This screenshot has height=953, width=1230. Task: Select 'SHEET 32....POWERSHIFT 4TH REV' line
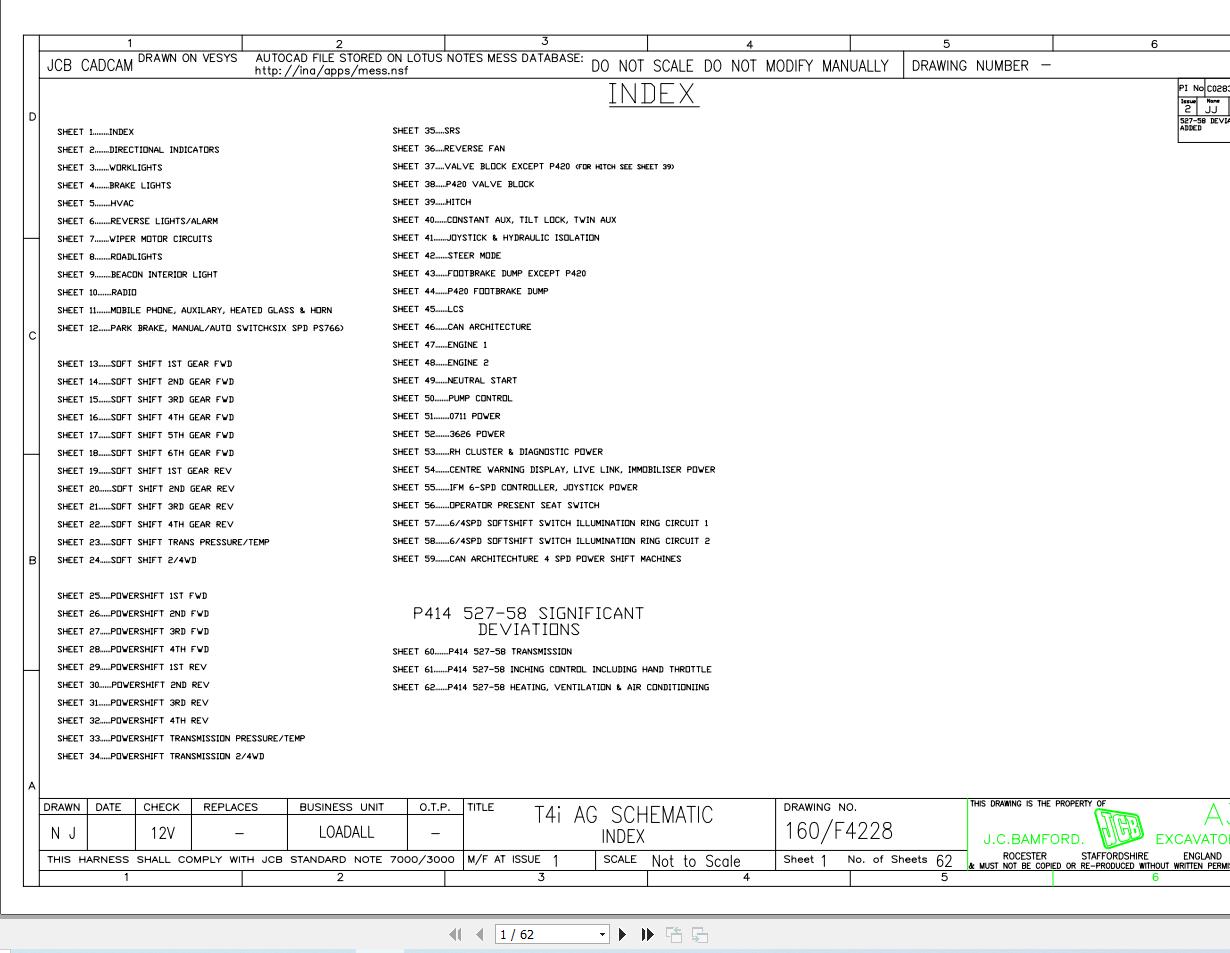tap(133, 721)
